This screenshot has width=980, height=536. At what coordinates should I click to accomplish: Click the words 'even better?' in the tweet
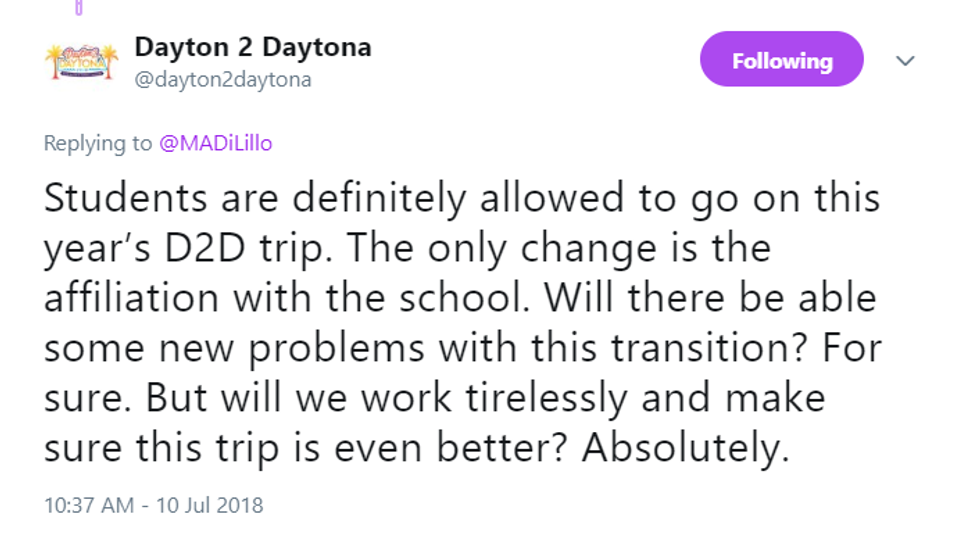coord(453,448)
